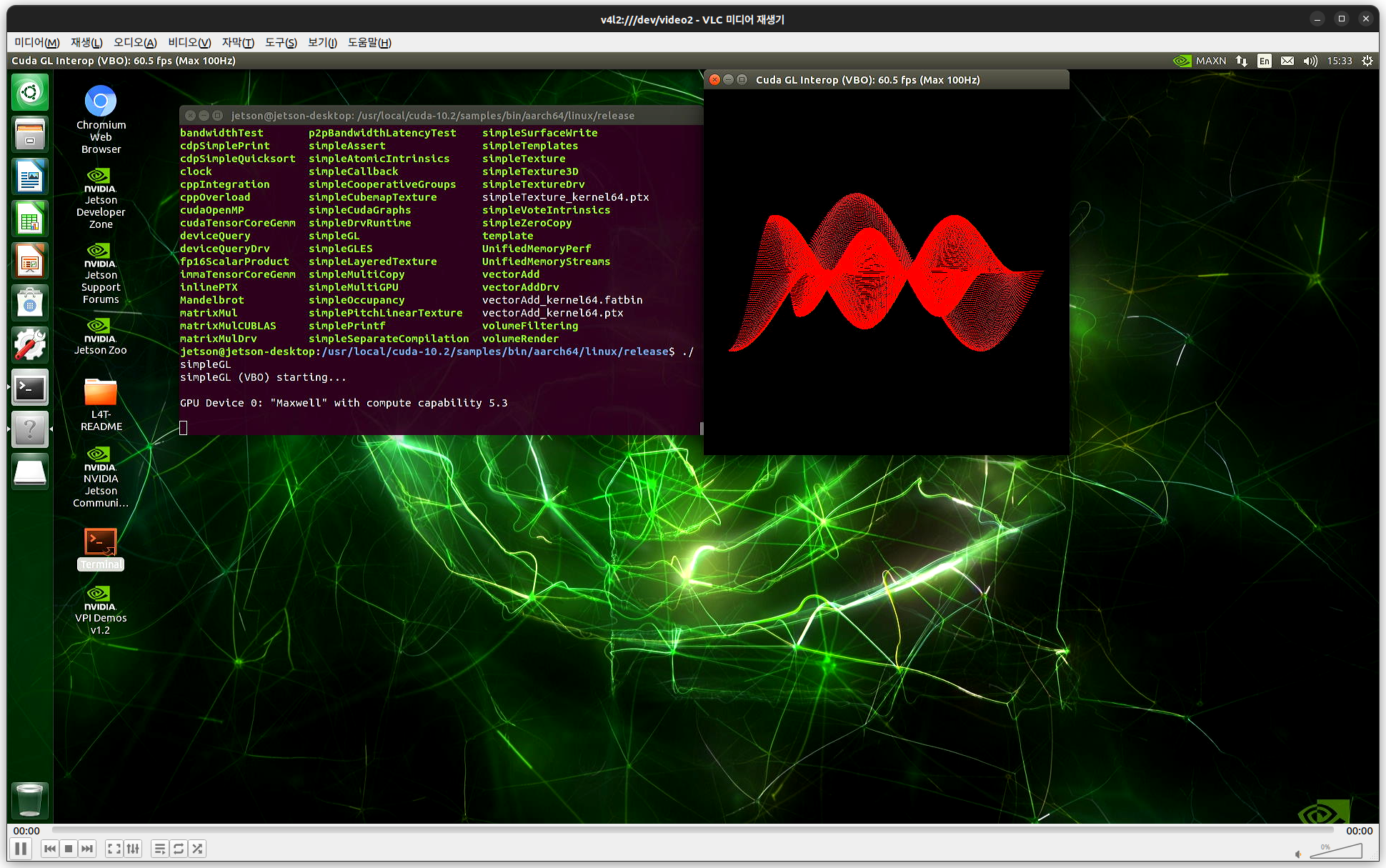Launch LibreOffice Calc from launcher
This screenshot has height=868, width=1386.
(x=30, y=219)
